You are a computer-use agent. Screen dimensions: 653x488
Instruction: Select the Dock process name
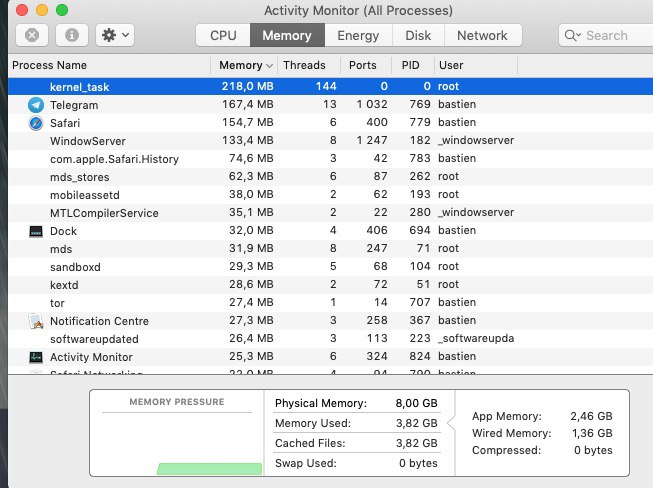pyautogui.click(x=63, y=231)
